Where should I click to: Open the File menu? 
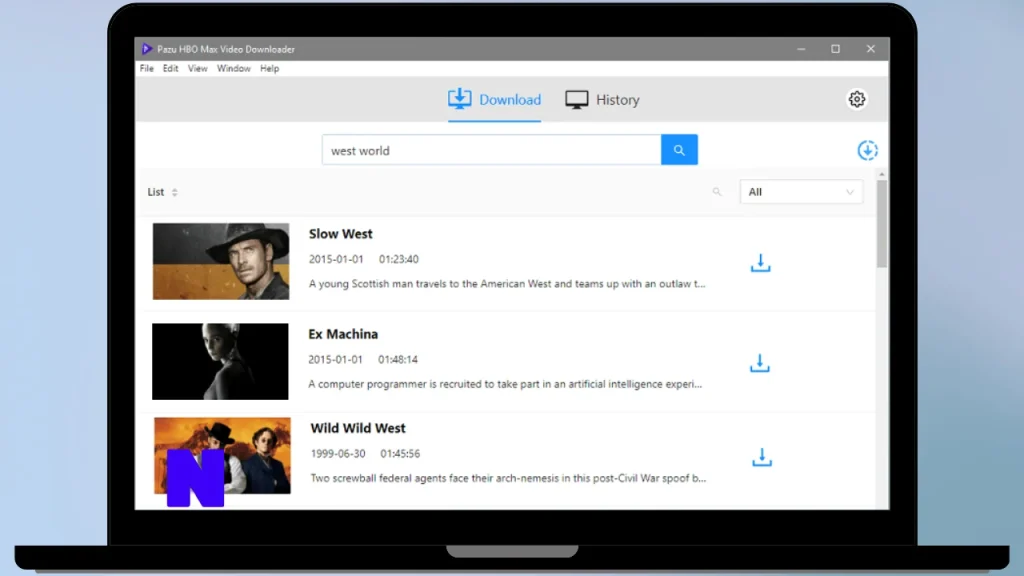pos(146,69)
